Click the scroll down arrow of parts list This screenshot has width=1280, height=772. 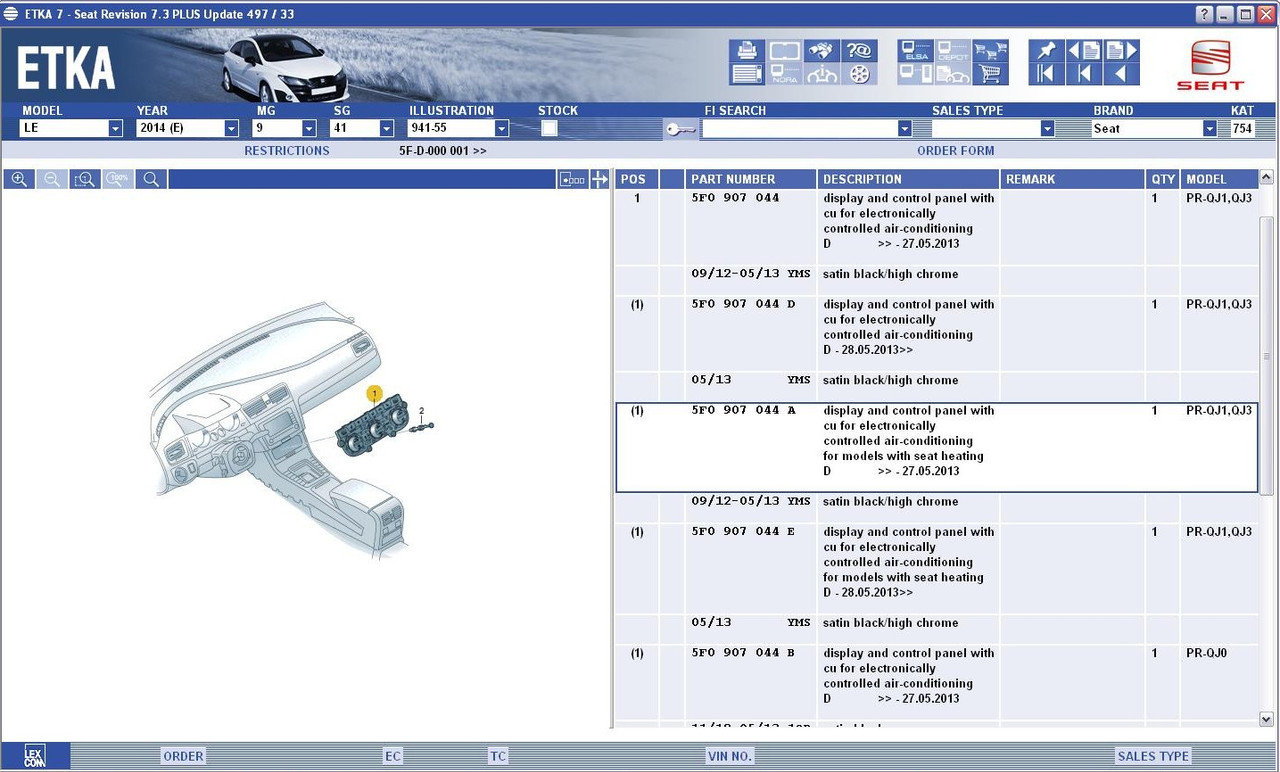(1267, 719)
